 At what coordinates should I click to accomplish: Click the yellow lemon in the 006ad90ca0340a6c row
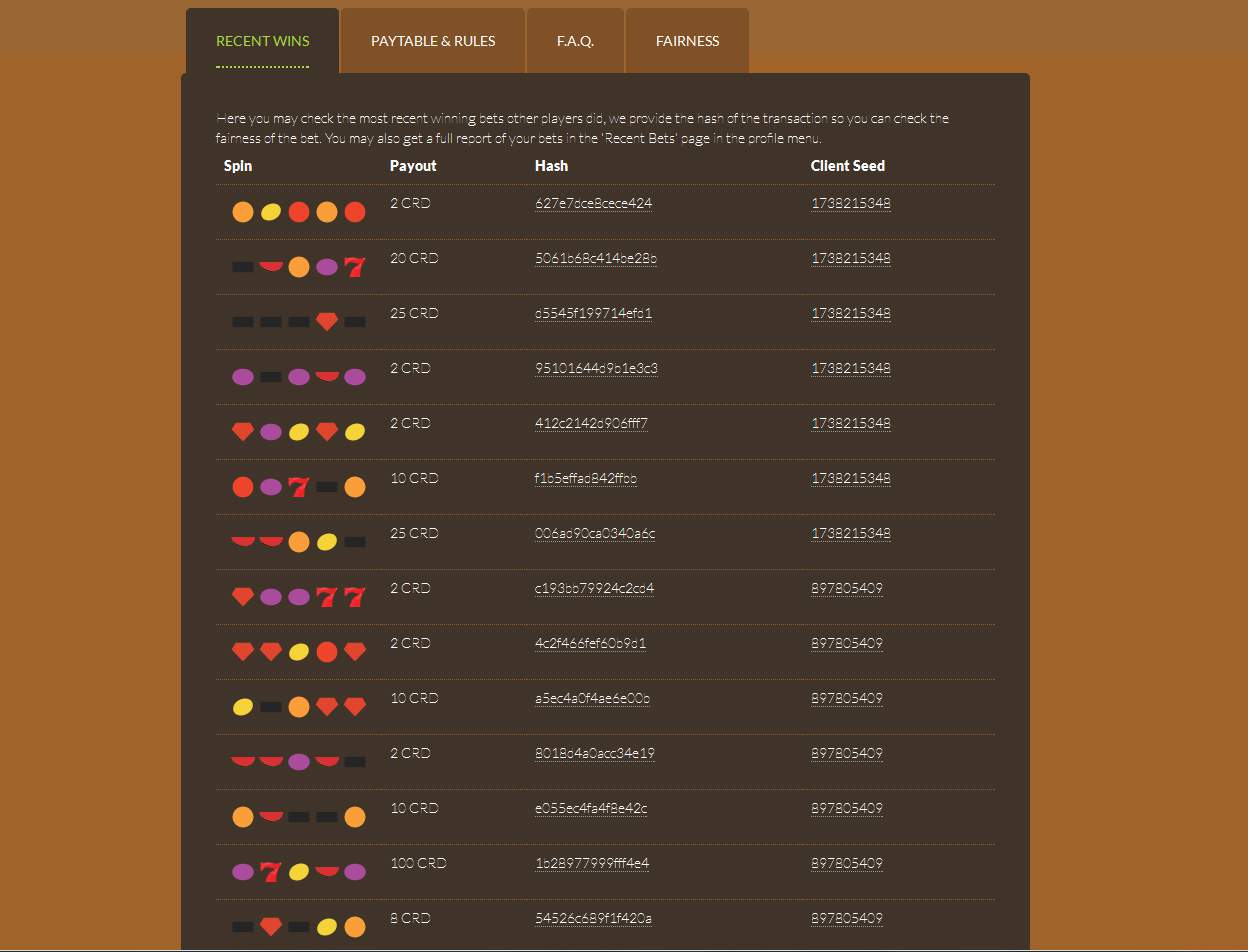point(326,542)
